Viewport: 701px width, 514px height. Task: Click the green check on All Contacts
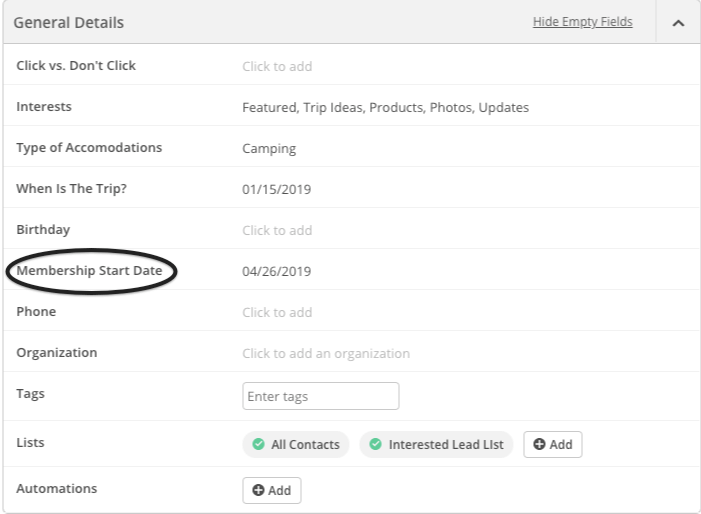tap(258, 445)
